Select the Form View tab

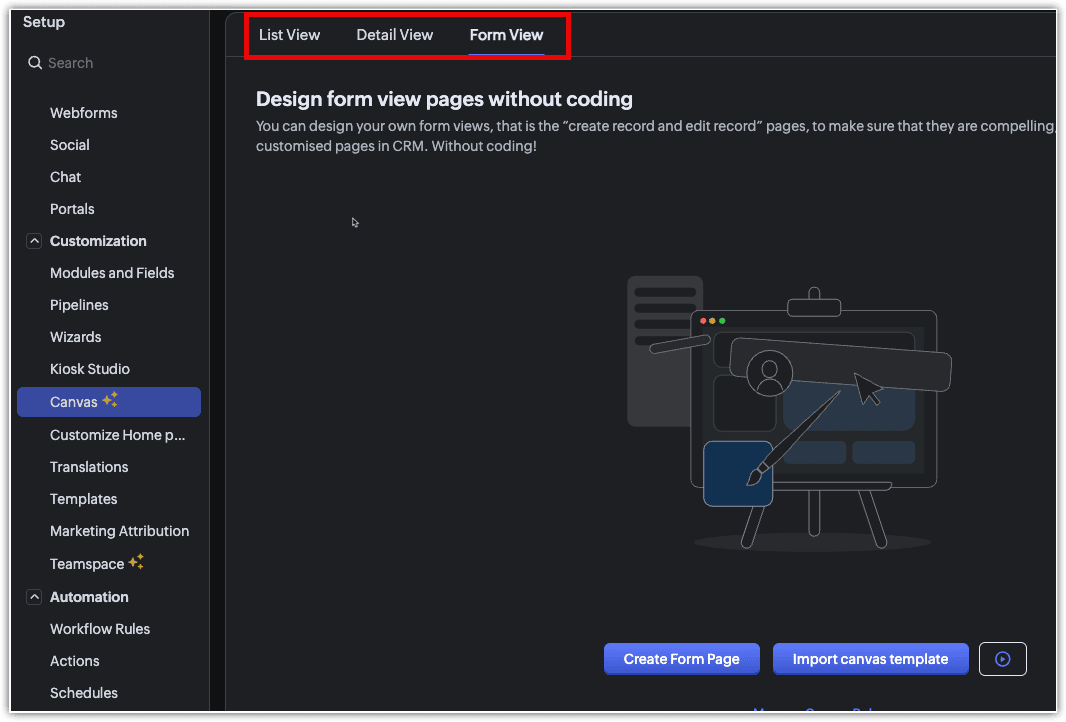[x=506, y=35]
